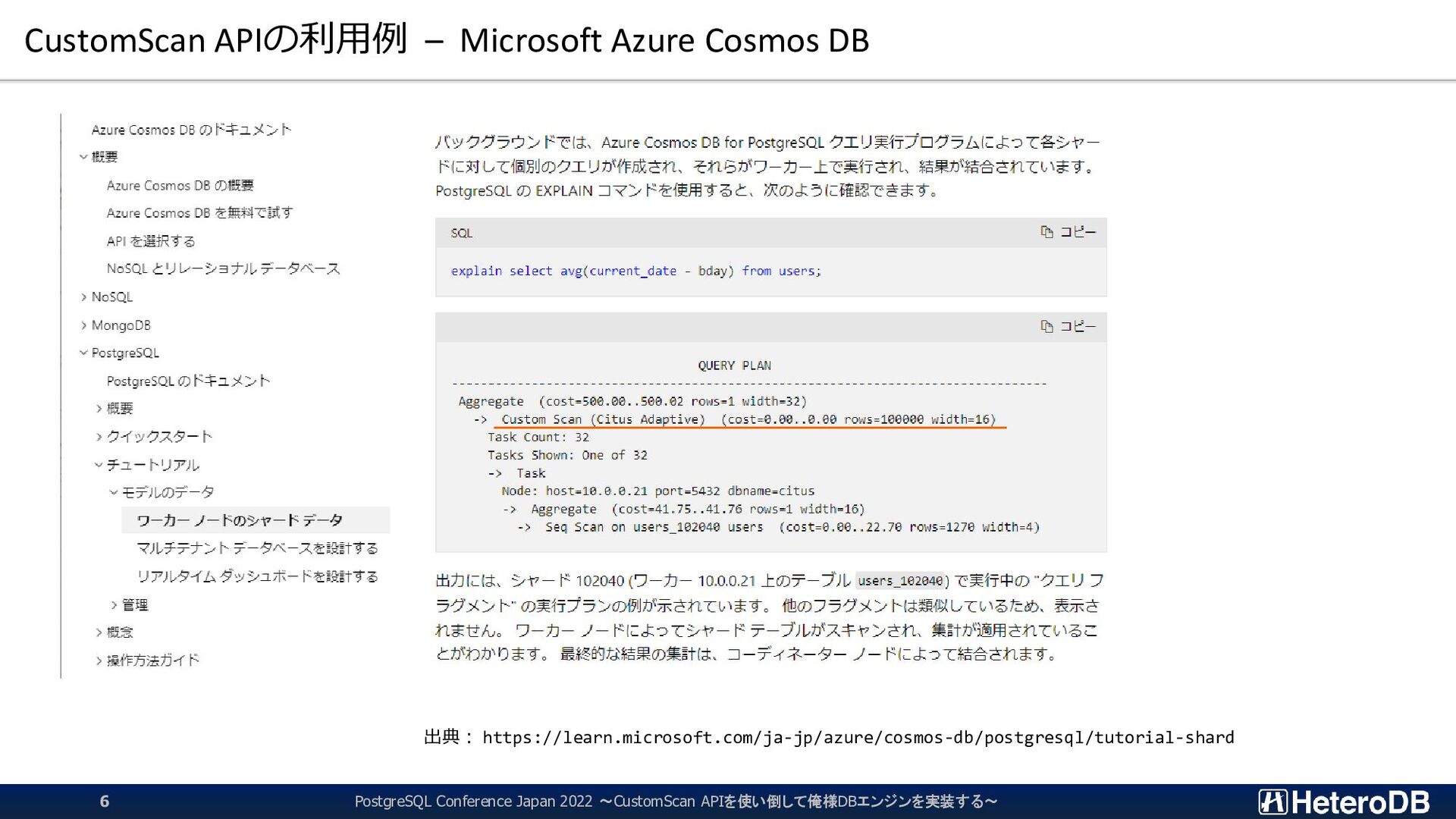Select ワーカー ノードのシャード データ item
Image resolution: width=1456 pixels, height=819 pixels.
(x=256, y=520)
